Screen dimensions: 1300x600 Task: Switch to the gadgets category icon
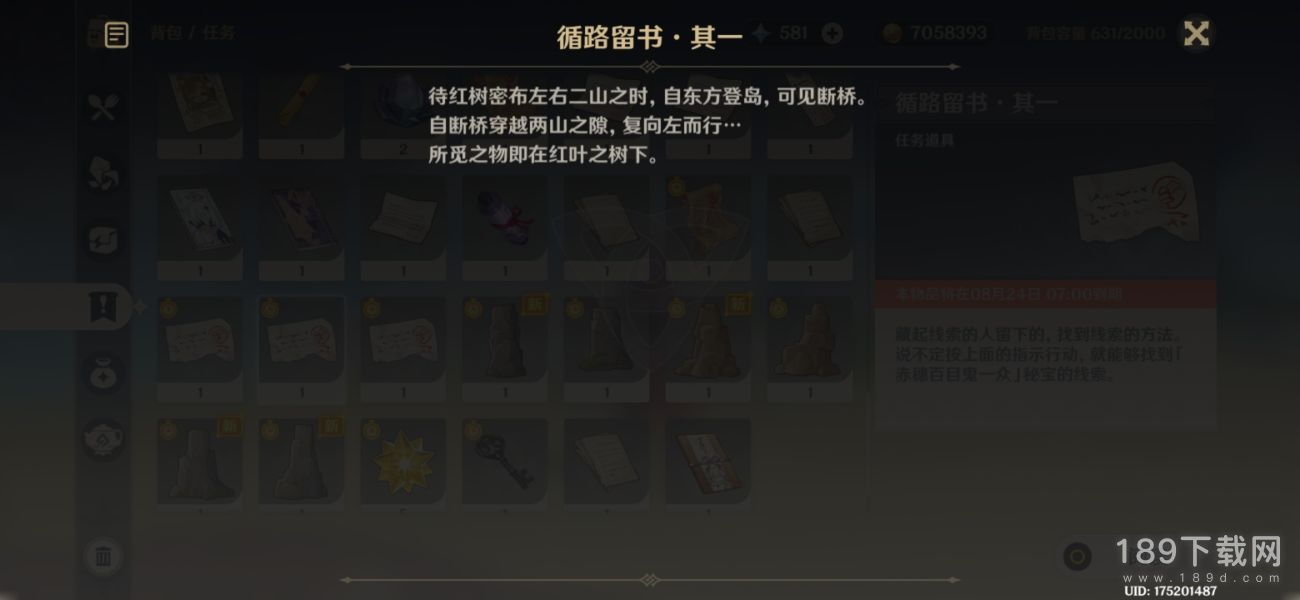[104, 240]
